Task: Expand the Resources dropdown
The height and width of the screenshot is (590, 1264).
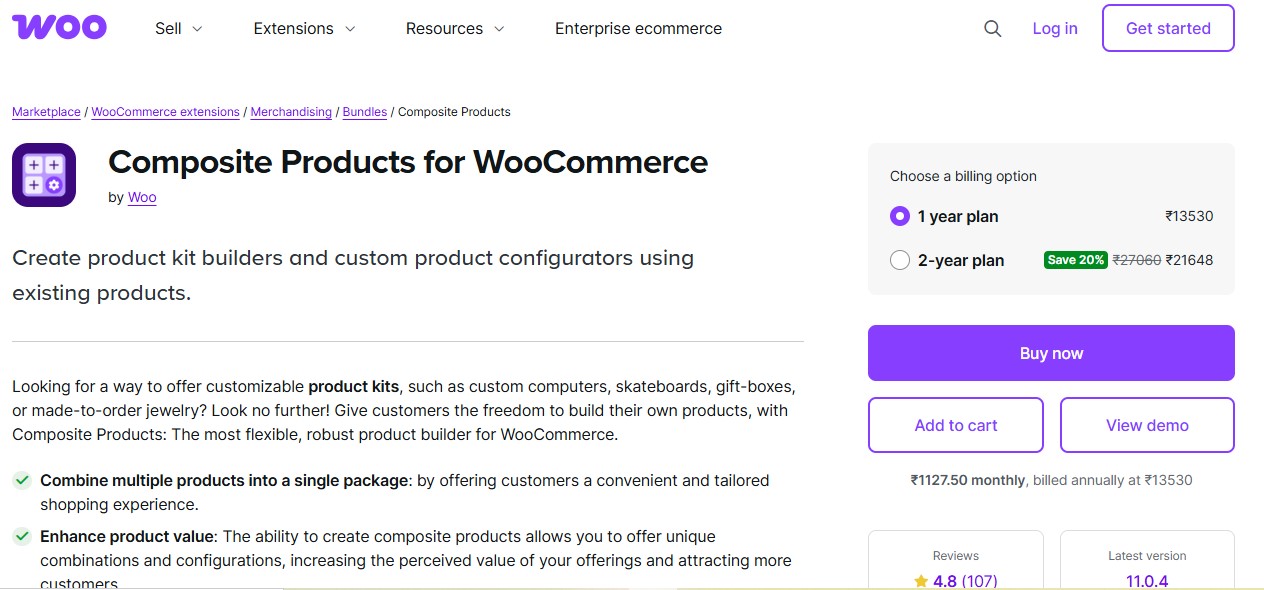Action: pos(454,28)
